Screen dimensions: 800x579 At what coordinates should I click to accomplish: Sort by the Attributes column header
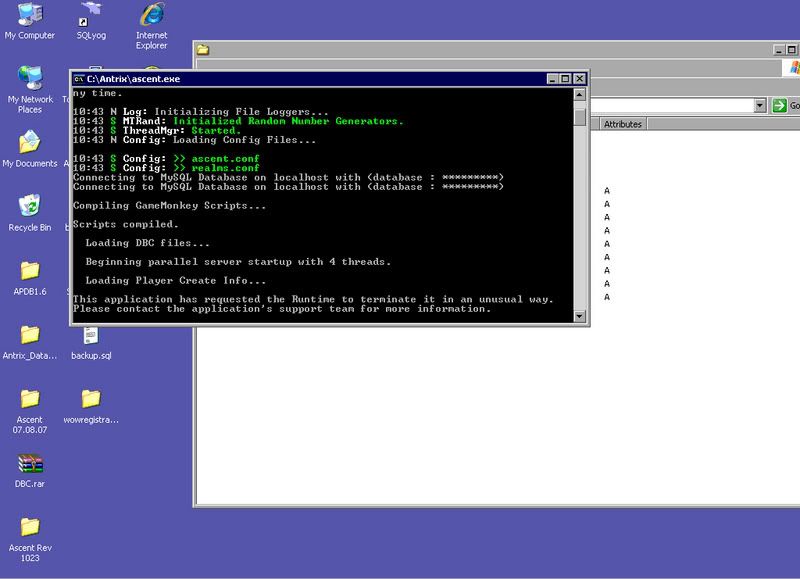[x=622, y=124]
